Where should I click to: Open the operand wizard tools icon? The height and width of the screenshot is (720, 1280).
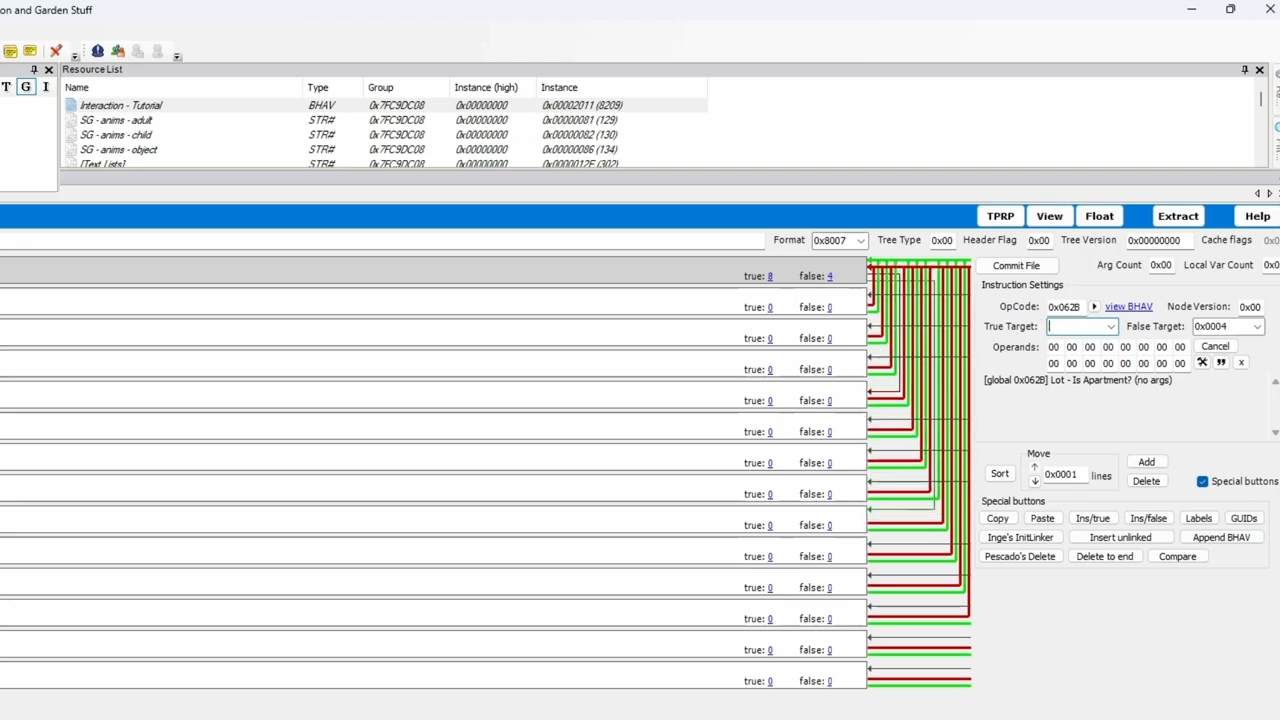click(x=1202, y=363)
